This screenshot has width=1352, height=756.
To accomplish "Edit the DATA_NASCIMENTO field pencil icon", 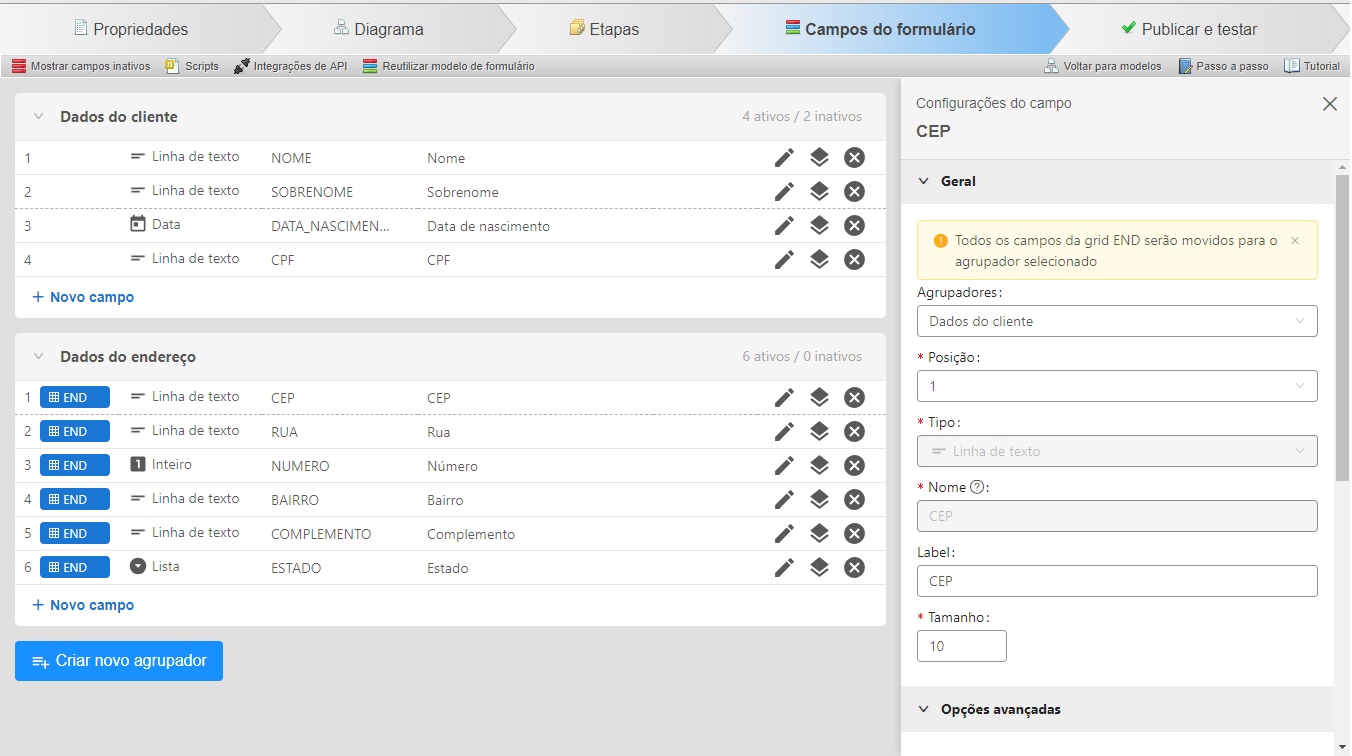I will (x=785, y=226).
